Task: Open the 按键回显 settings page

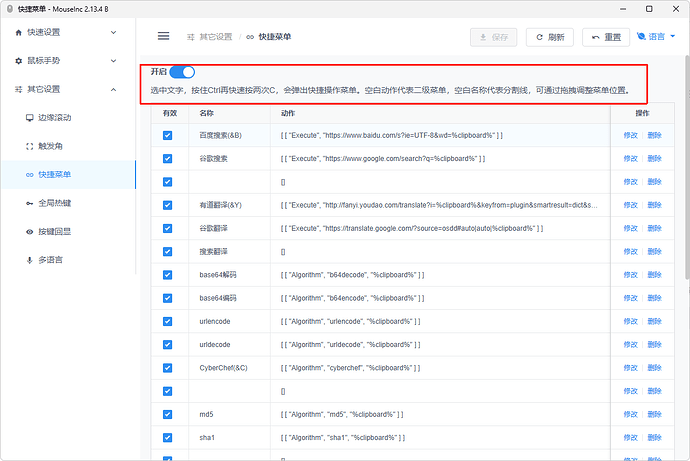Action: pyautogui.click(x=68, y=231)
